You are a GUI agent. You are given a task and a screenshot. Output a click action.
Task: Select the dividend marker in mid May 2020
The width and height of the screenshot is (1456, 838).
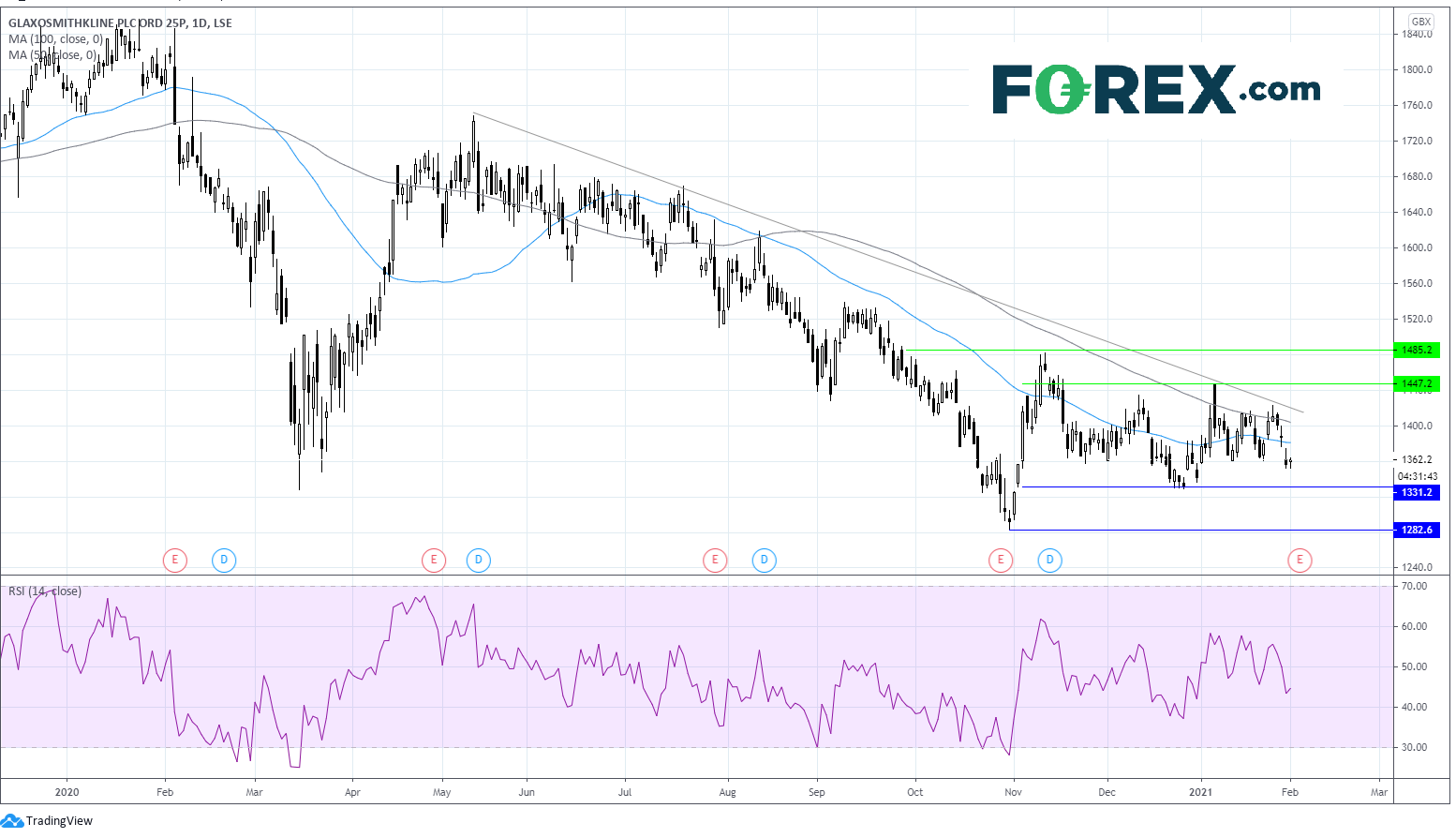click(x=479, y=561)
